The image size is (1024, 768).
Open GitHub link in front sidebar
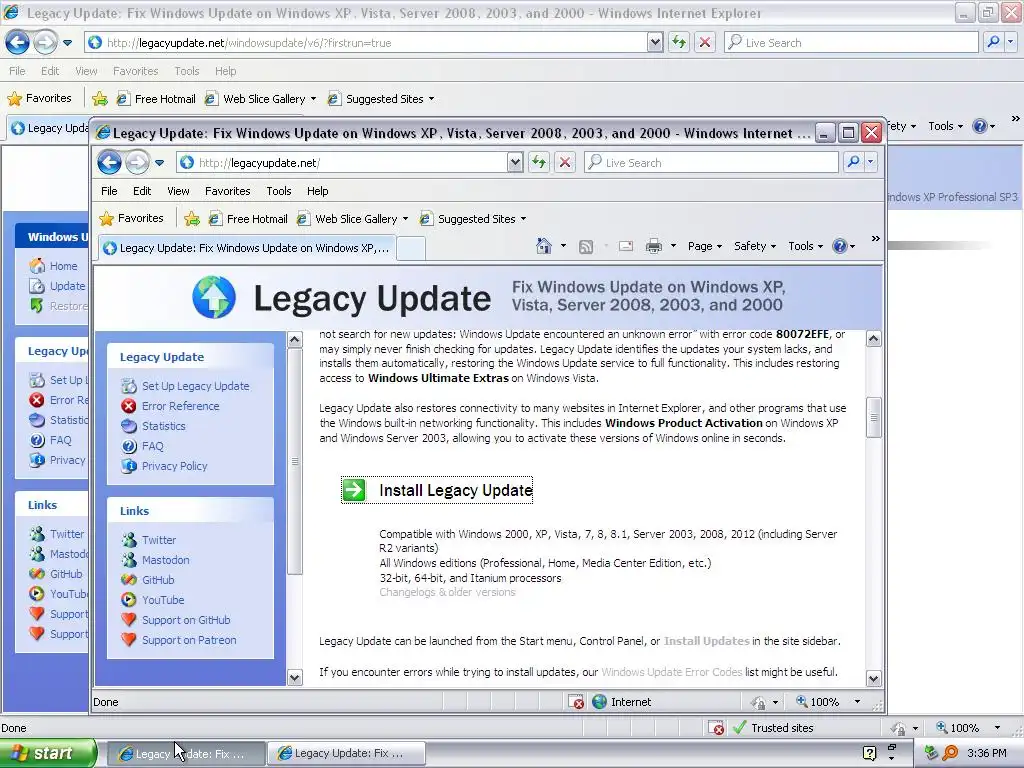(x=158, y=580)
